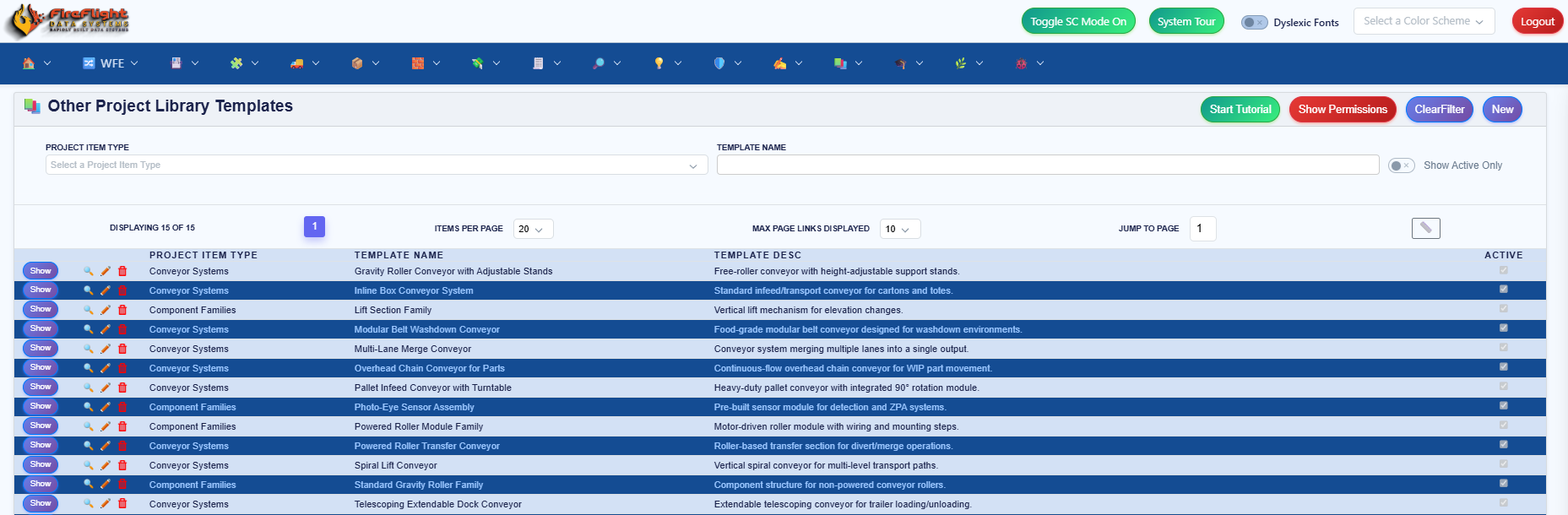Open the home icon menu in navbar
1568x515 pixels.
[x=36, y=63]
